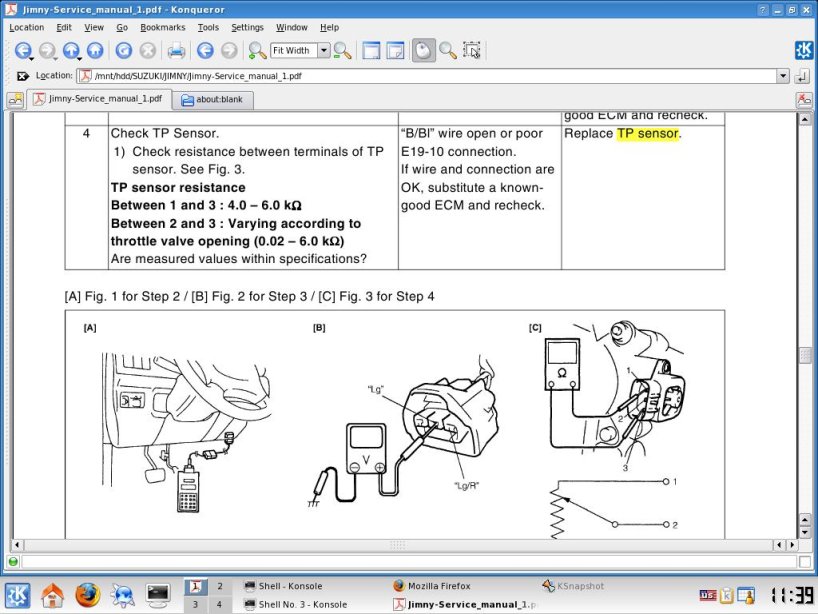Viewport: 818px width, 614px height.
Task: Click the Print icon in toolbar
Action: tap(176, 50)
